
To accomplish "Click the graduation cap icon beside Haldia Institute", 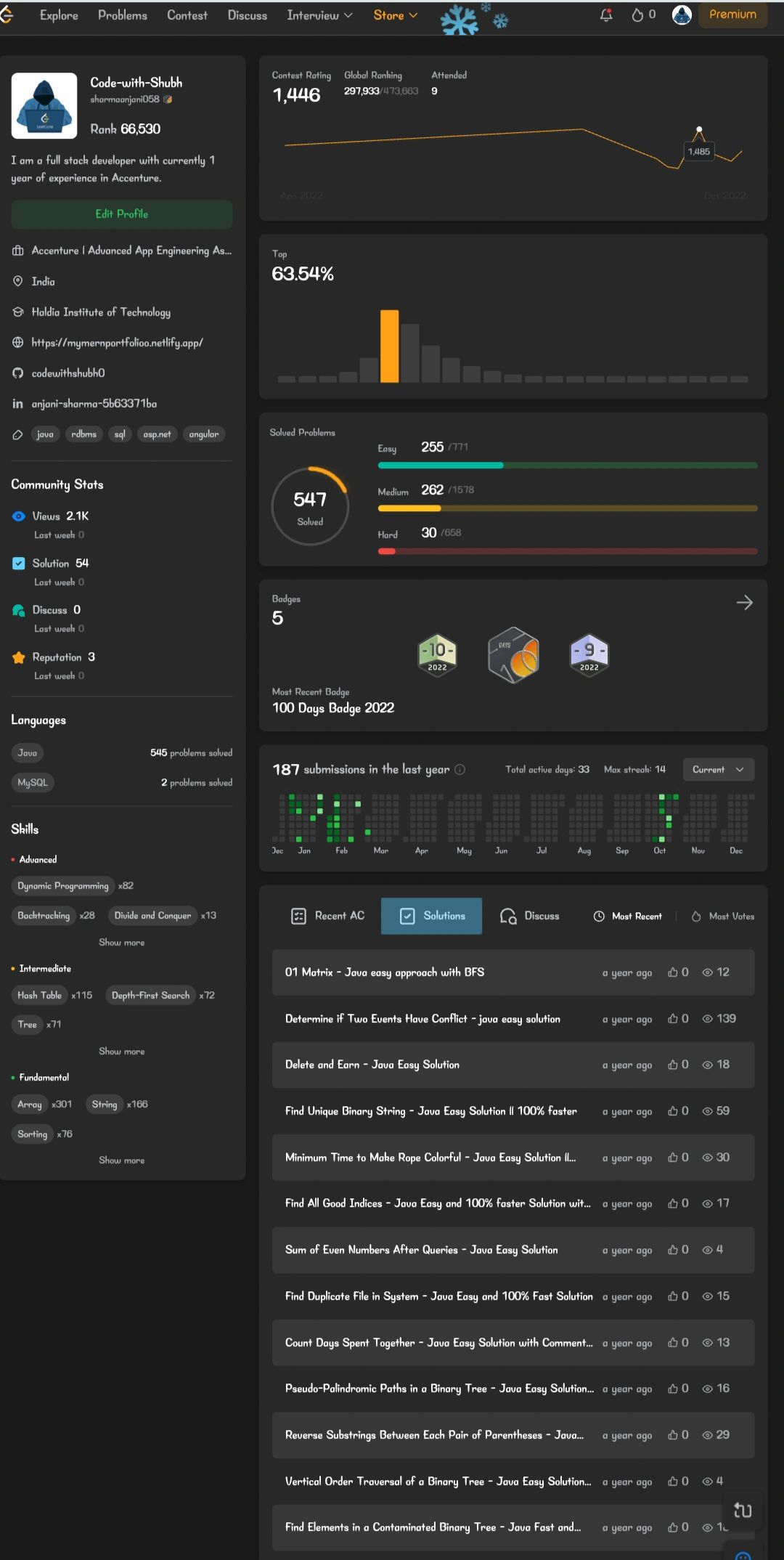I will pyautogui.click(x=18, y=312).
